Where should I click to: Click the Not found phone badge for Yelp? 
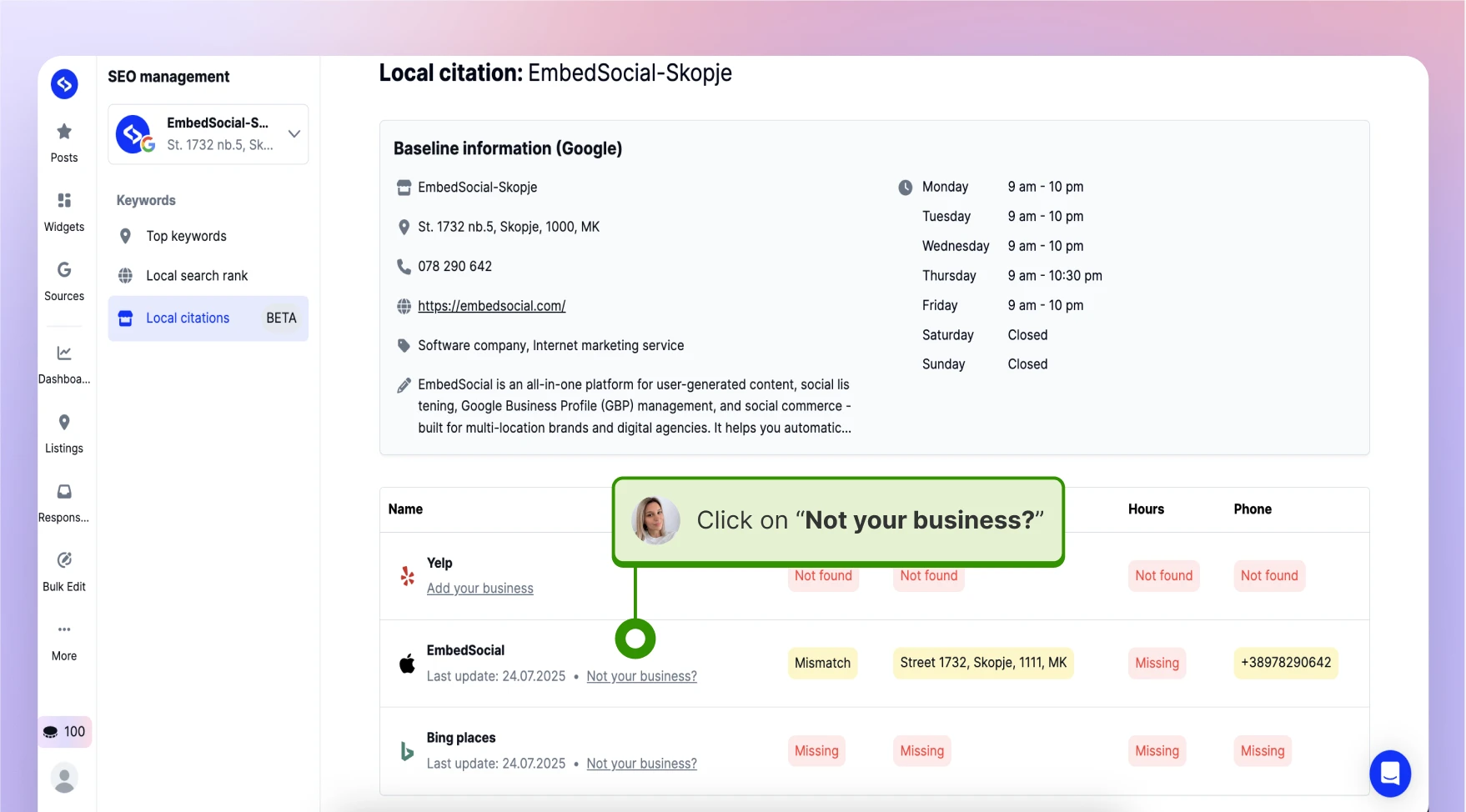pyautogui.click(x=1269, y=576)
